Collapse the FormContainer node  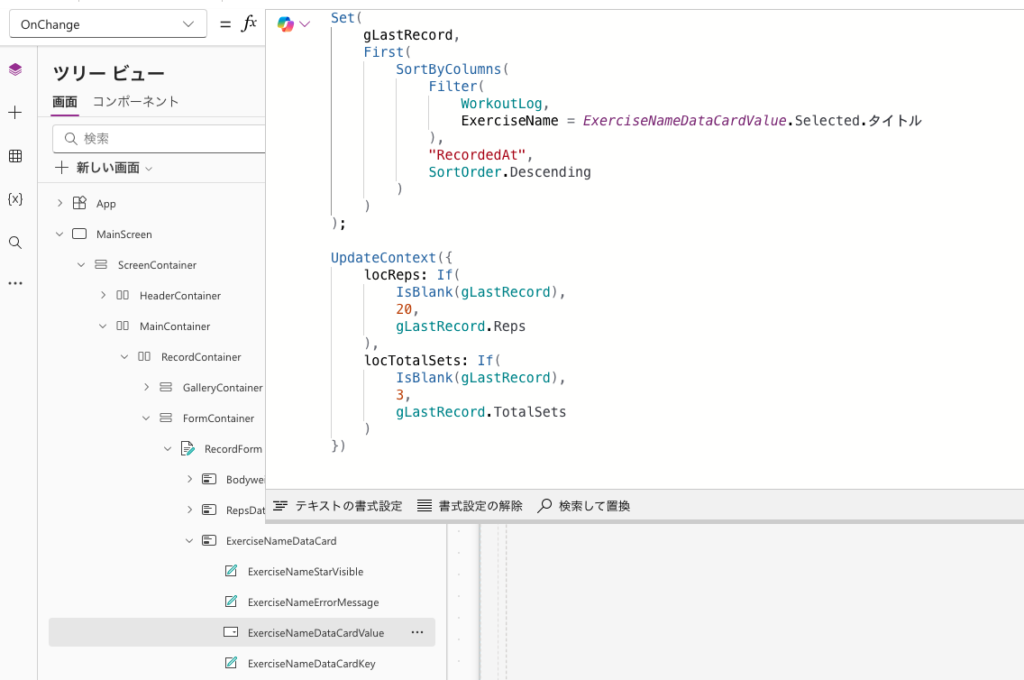click(x=146, y=418)
